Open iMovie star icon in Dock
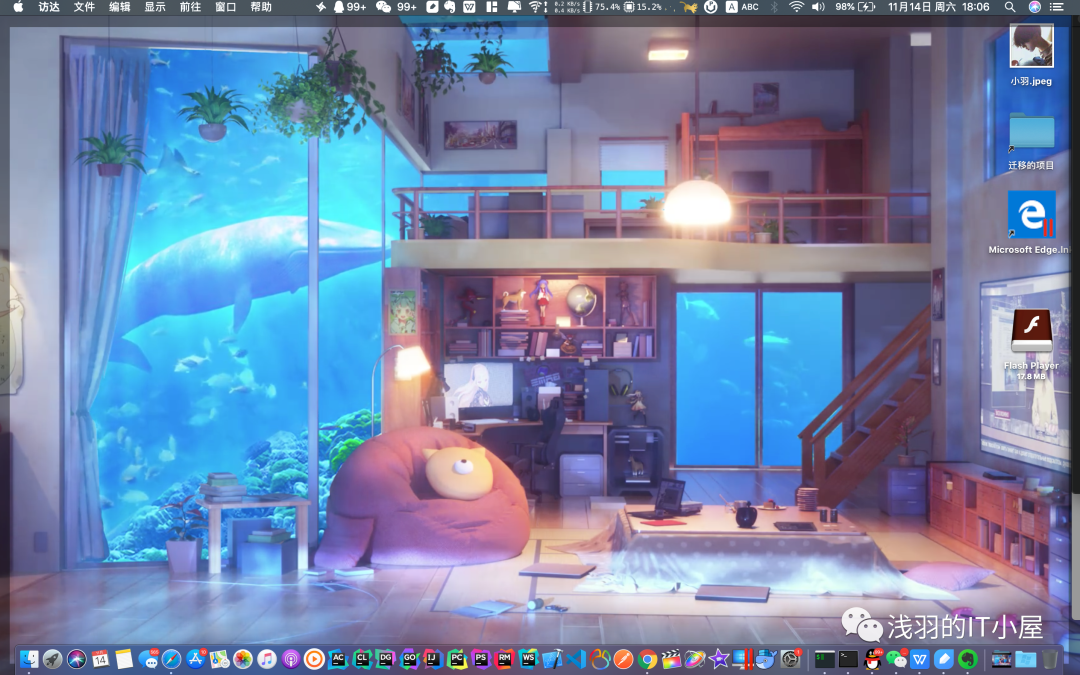The image size is (1080, 675). tap(719, 659)
